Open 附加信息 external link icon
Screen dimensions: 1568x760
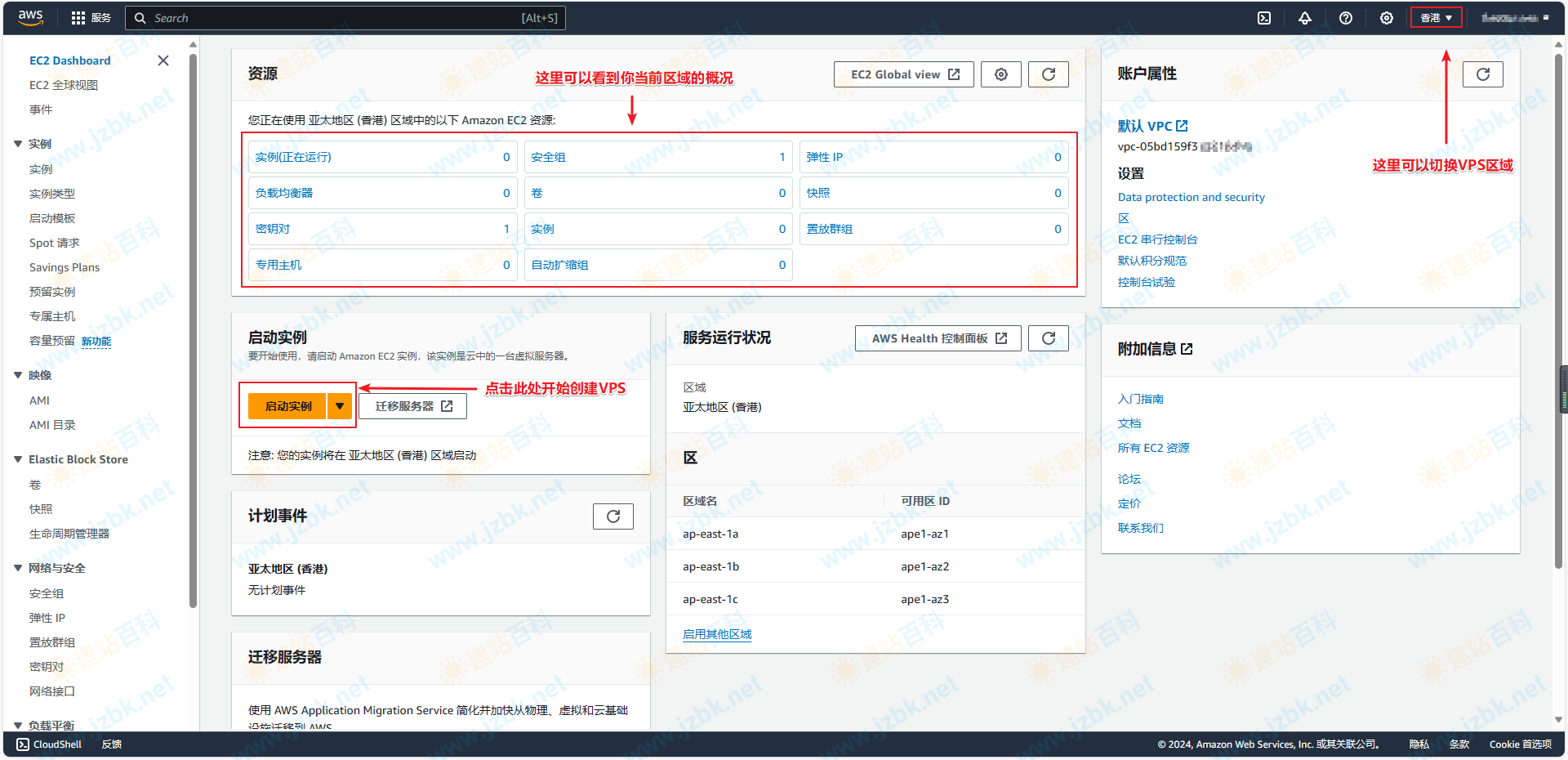[x=1187, y=349]
